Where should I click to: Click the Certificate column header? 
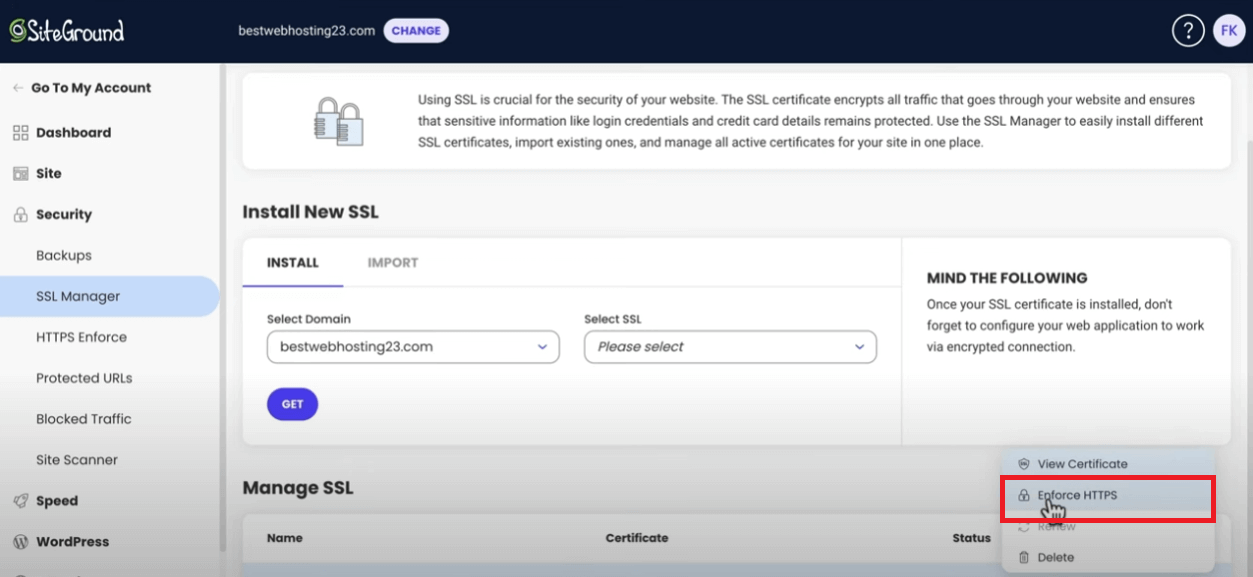coord(637,538)
